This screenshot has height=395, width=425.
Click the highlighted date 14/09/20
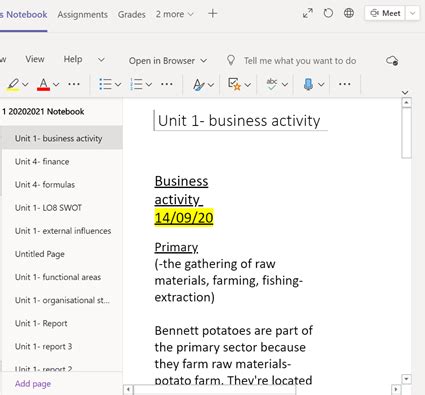click(184, 218)
